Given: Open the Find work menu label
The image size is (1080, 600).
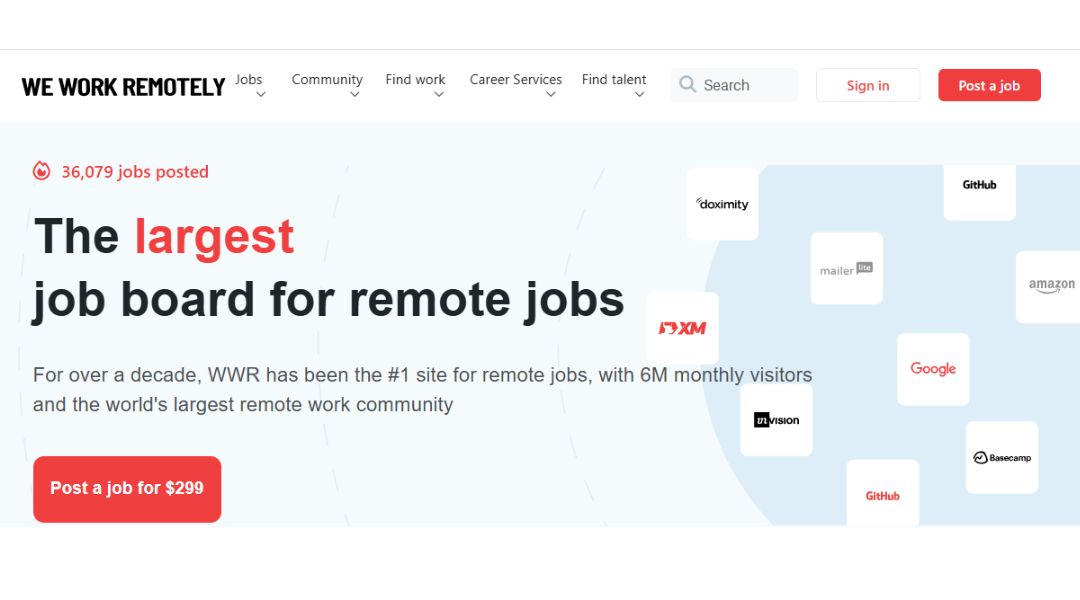Looking at the screenshot, I should tap(415, 79).
